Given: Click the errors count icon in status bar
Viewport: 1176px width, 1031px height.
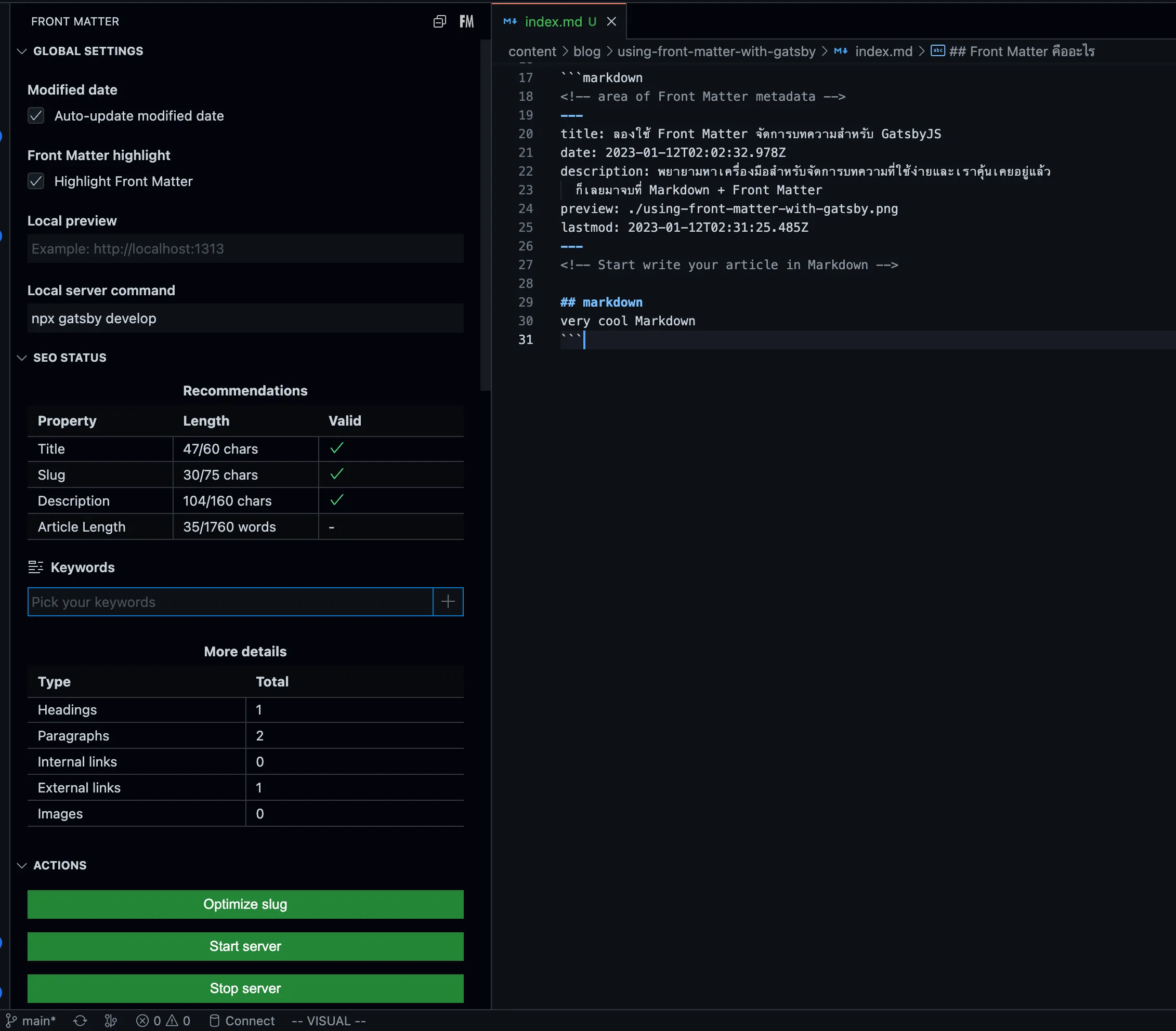Looking at the screenshot, I should point(142,1021).
